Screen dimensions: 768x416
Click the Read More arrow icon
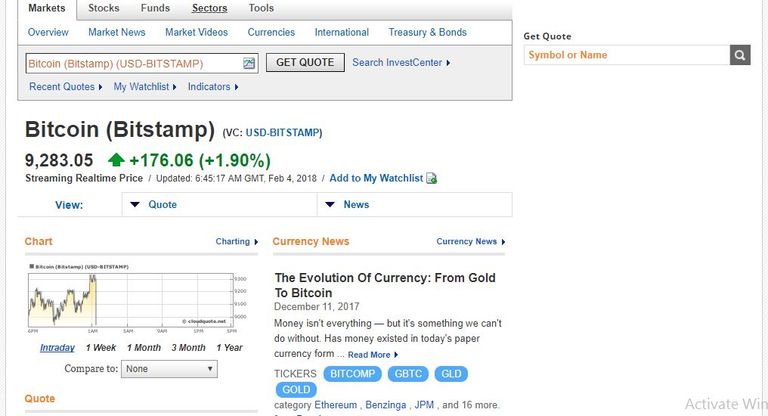pos(396,355)
